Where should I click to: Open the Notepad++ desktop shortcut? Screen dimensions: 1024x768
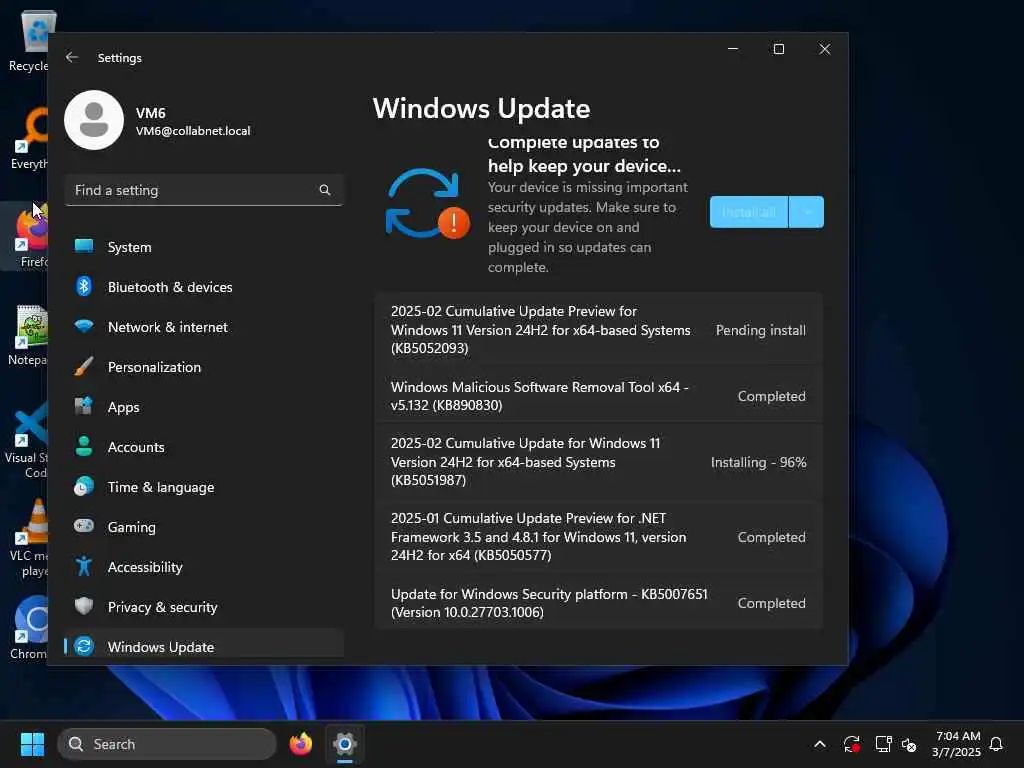point(28,336)
